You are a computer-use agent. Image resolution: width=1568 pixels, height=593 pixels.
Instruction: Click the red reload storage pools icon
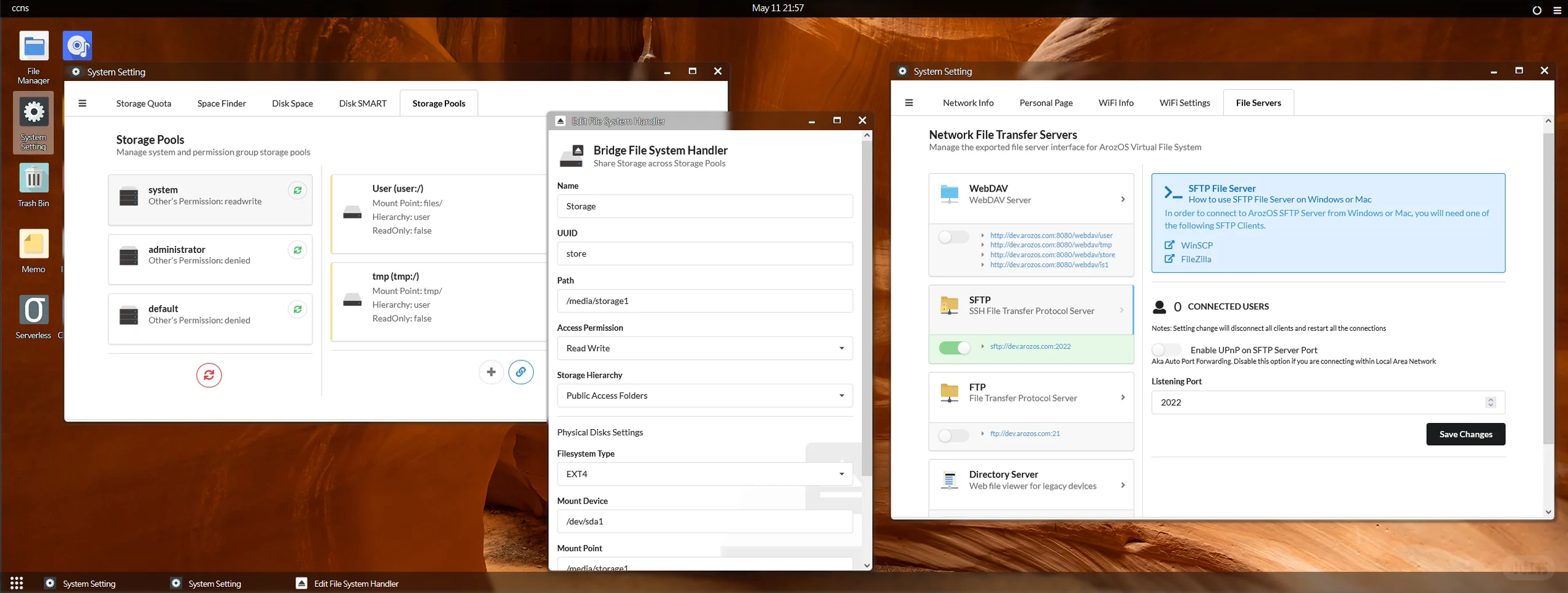click(x=209, y=375)
